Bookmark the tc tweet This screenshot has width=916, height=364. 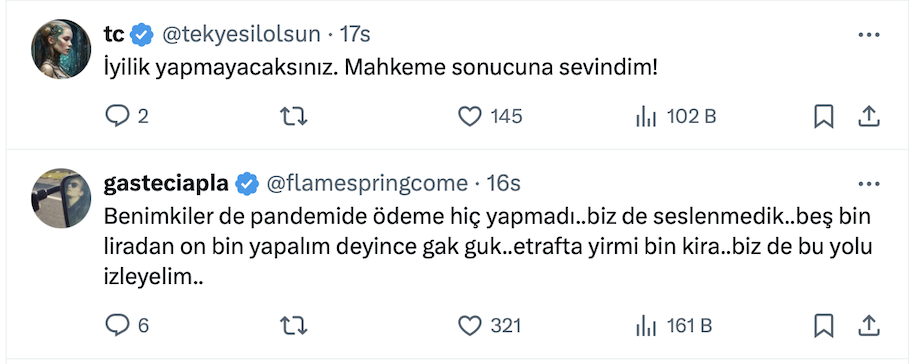(824, 117)
